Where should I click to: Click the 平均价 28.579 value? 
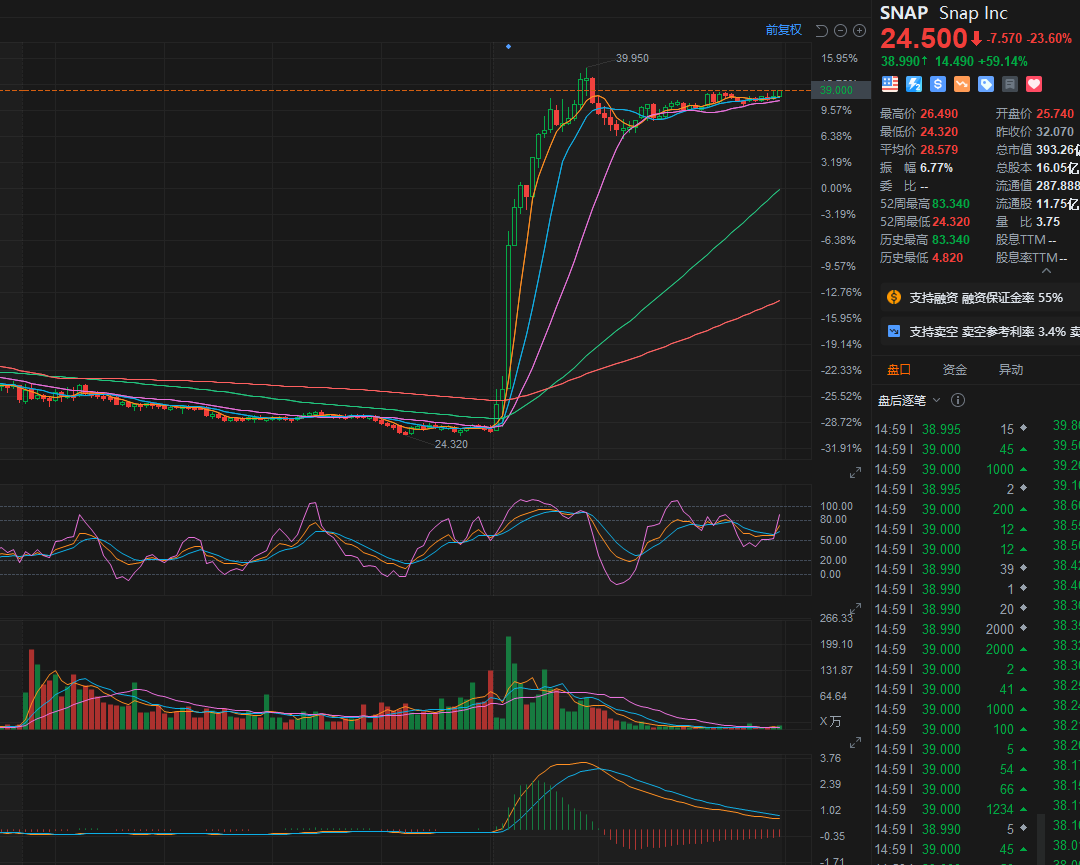pos(939,149)
